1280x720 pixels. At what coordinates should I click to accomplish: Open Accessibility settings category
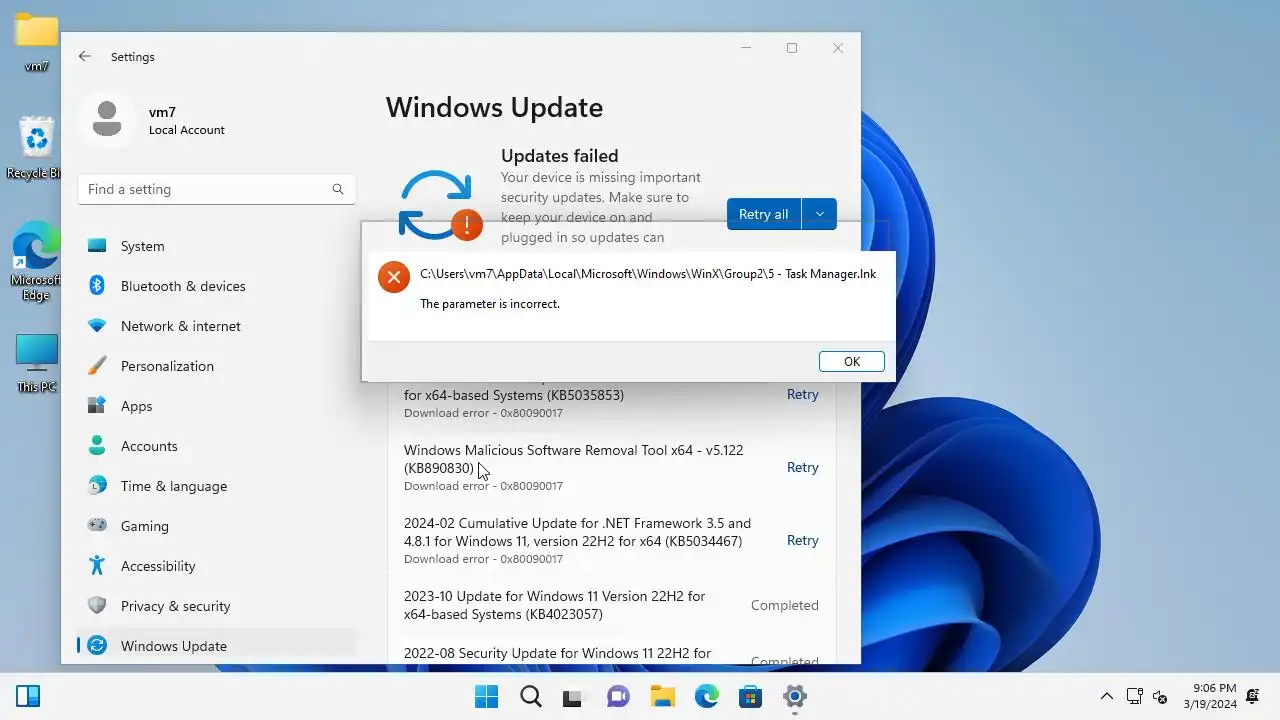[x=217, y=566]
